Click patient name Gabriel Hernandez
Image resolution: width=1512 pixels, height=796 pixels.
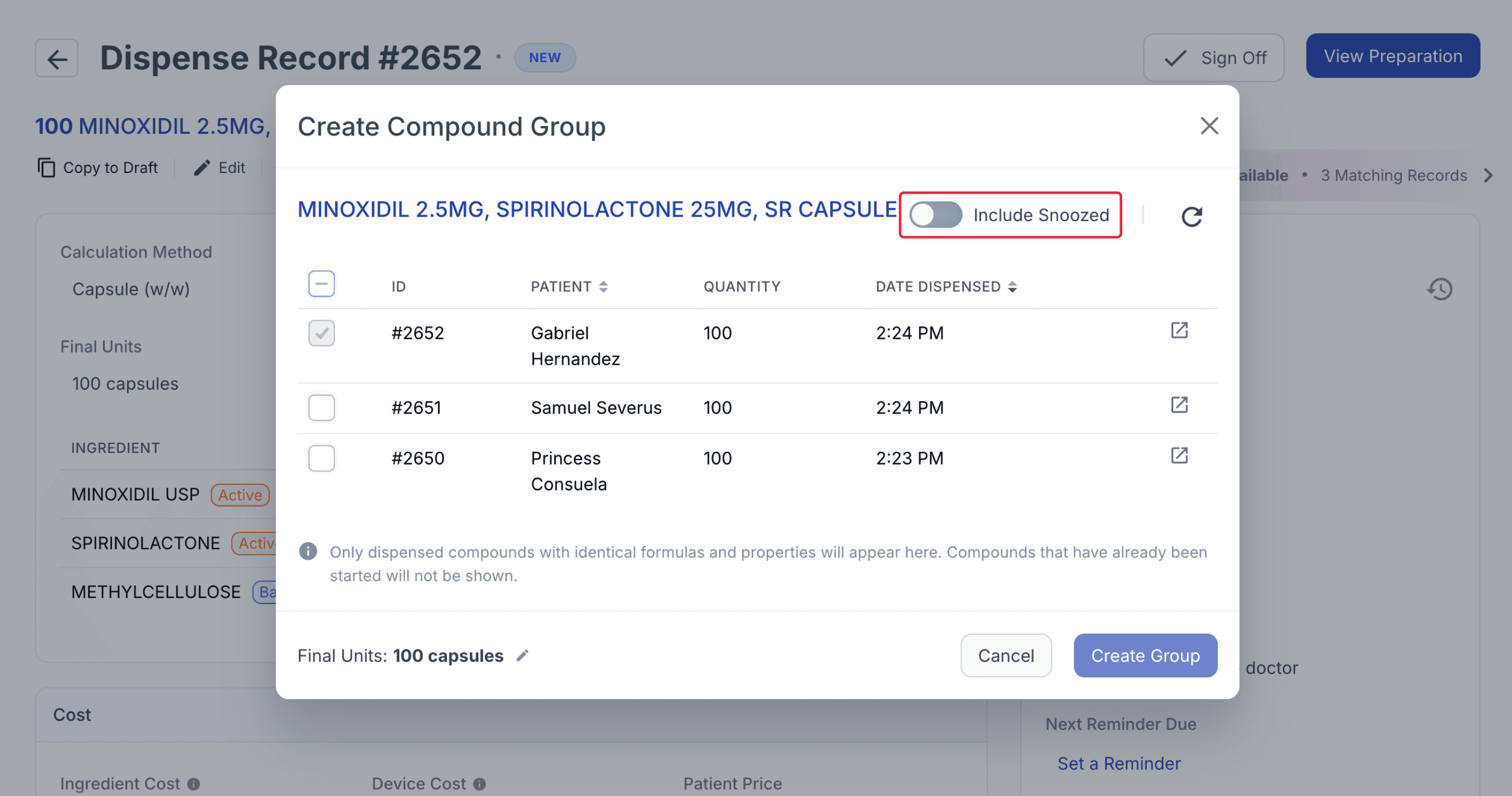click(575, 346)
